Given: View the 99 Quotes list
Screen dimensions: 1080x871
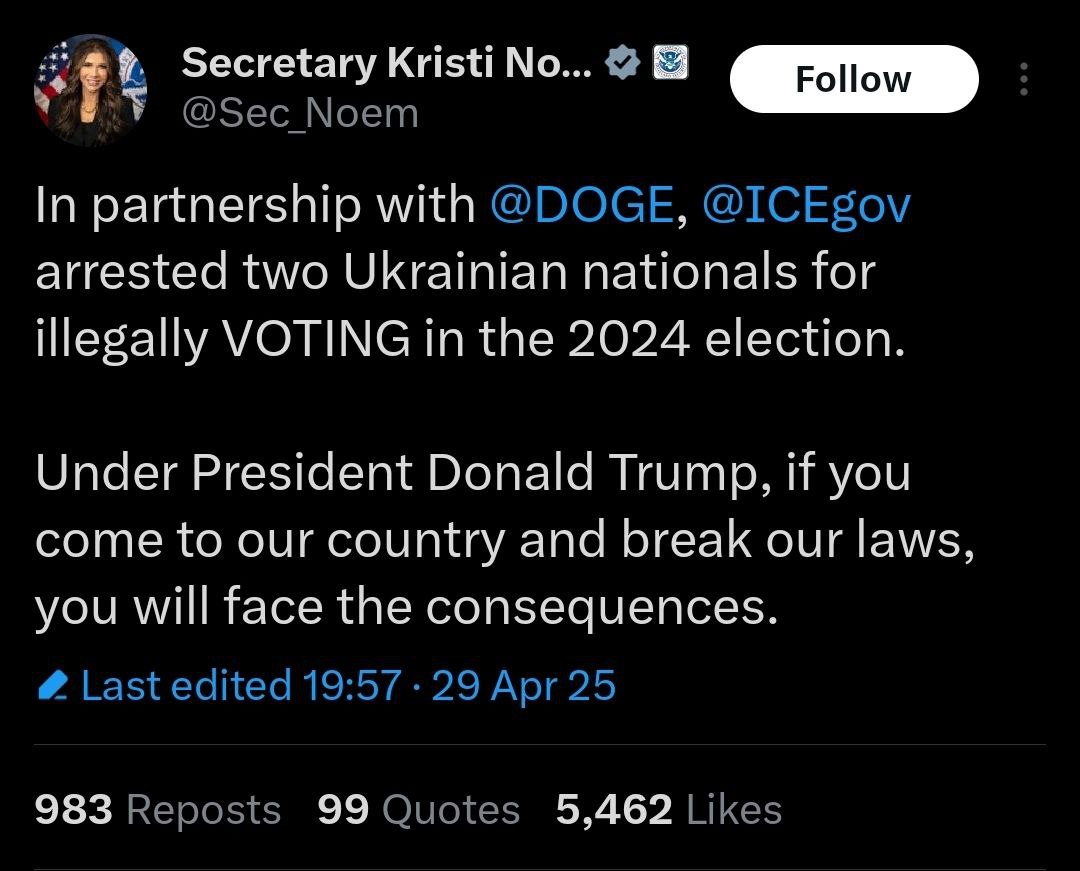Looking at the screenshot, I should 418,809.
